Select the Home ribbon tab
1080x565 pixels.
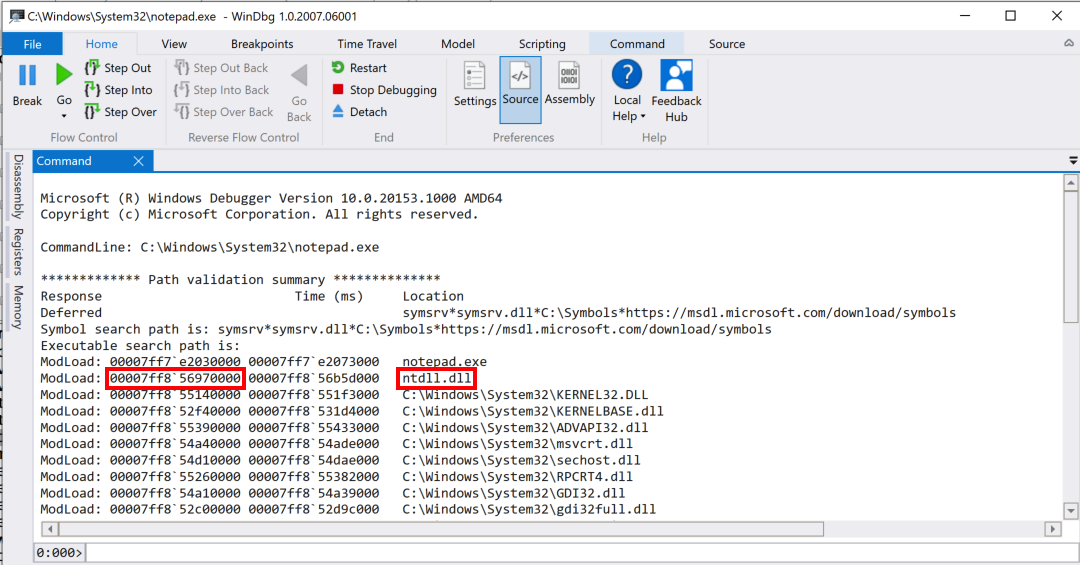pos(101,43)
